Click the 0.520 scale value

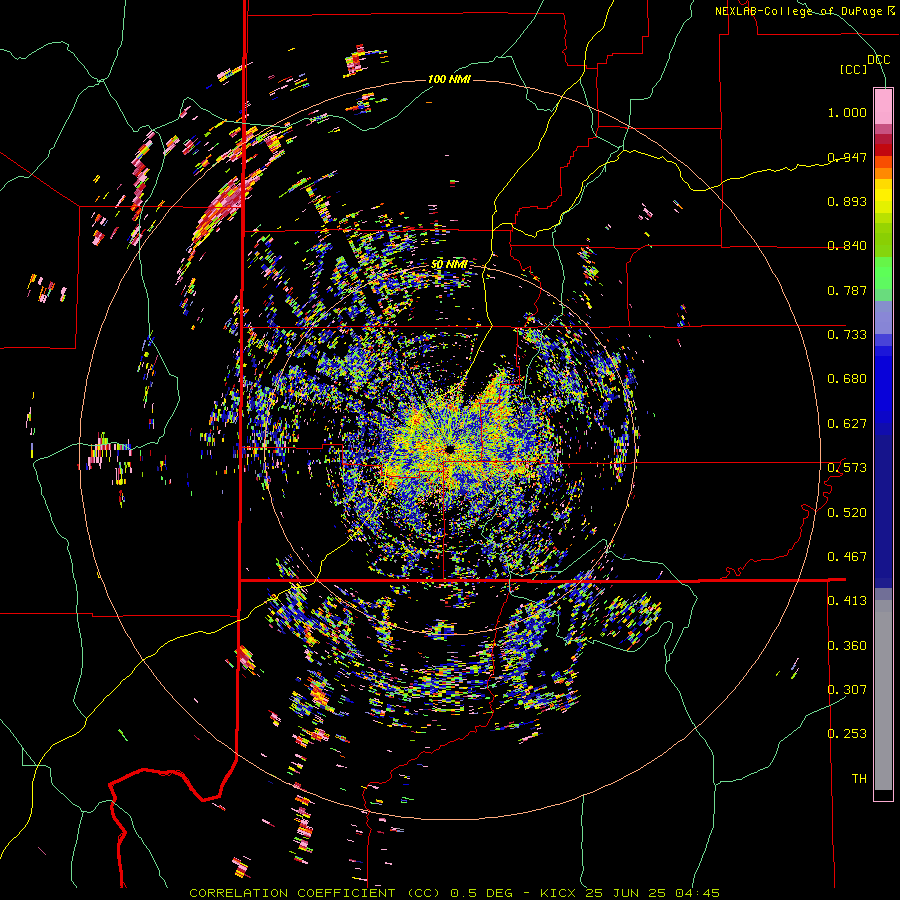coord(847,512)
